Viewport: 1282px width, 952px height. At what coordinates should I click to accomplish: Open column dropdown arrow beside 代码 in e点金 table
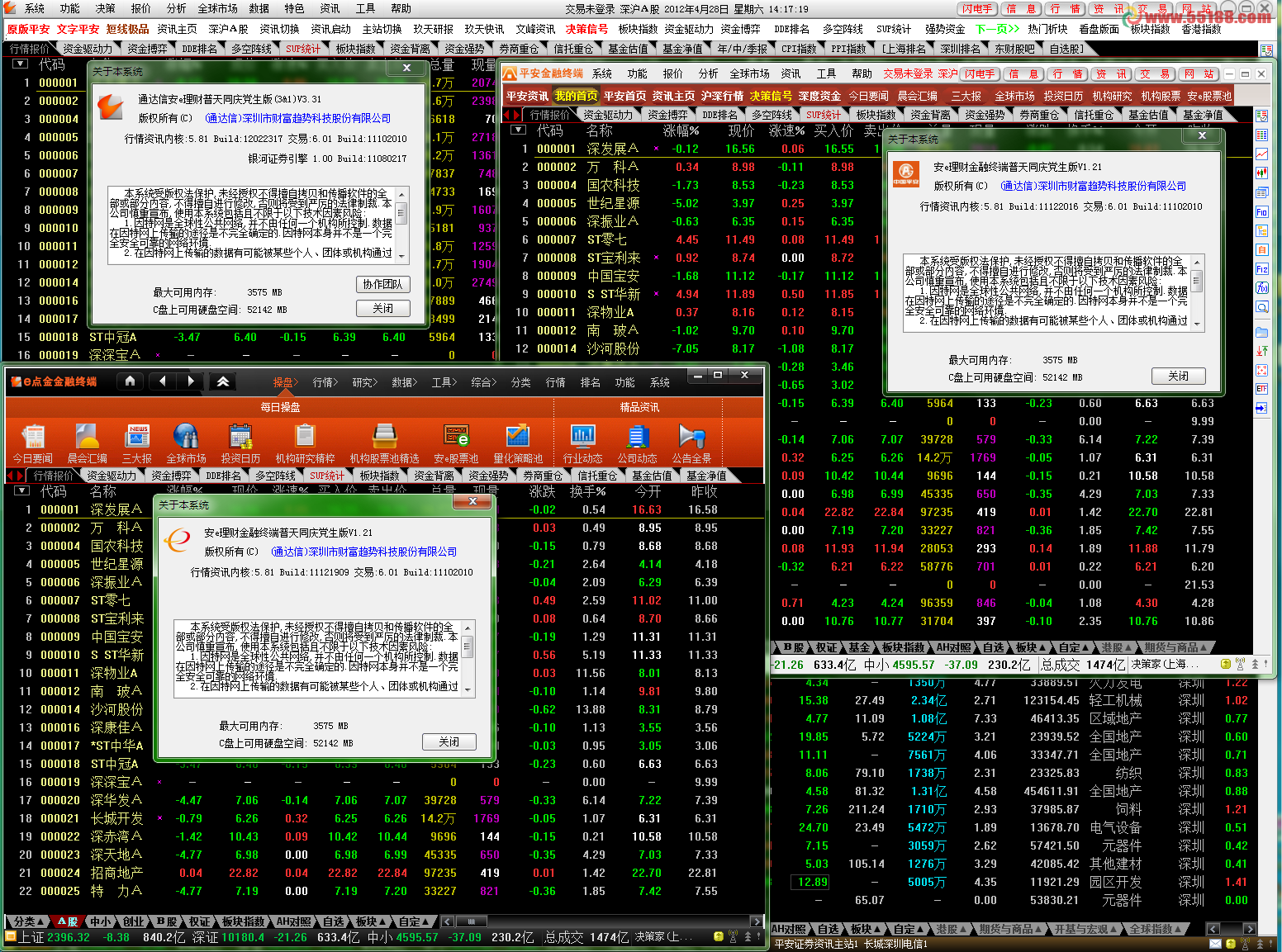pyautogui.click(x=21, y=490)
